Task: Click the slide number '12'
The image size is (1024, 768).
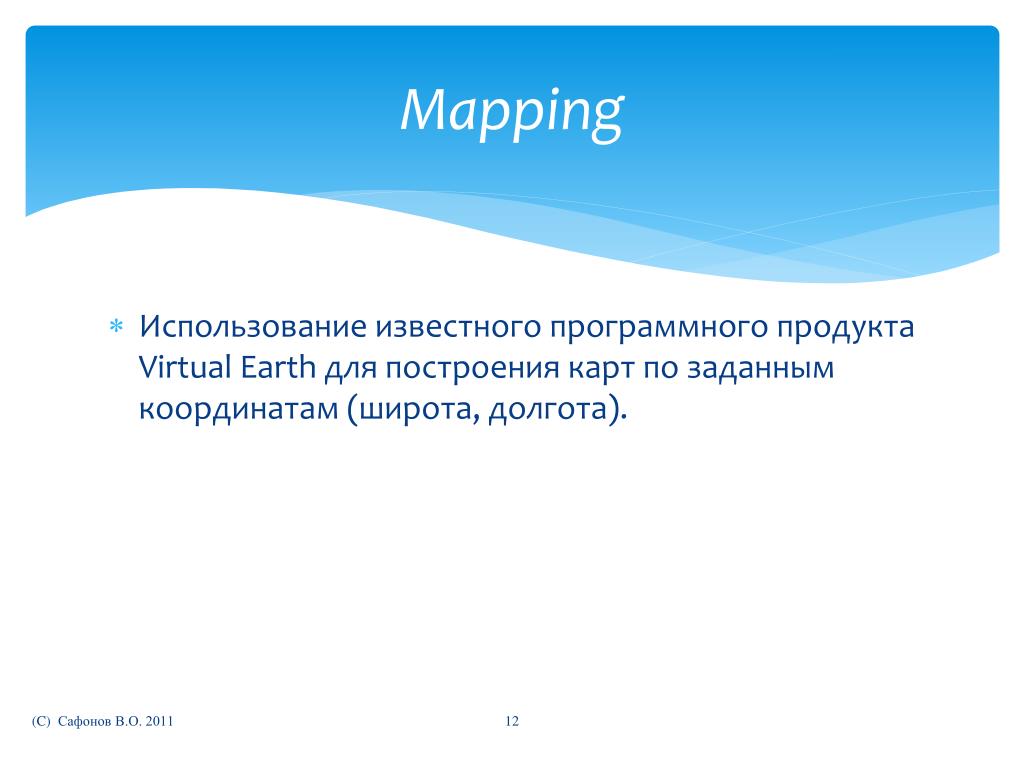Action: coord(512,721)
